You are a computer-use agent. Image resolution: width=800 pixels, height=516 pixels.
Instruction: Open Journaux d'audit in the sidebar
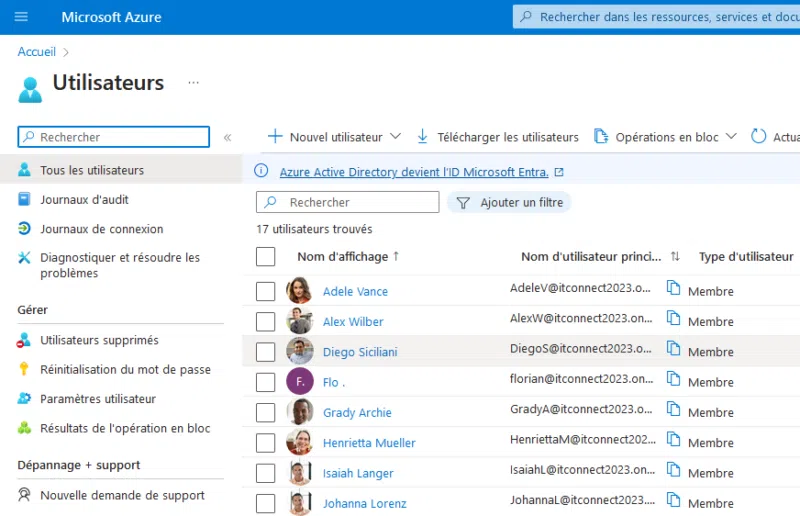[x=84, y=199]
